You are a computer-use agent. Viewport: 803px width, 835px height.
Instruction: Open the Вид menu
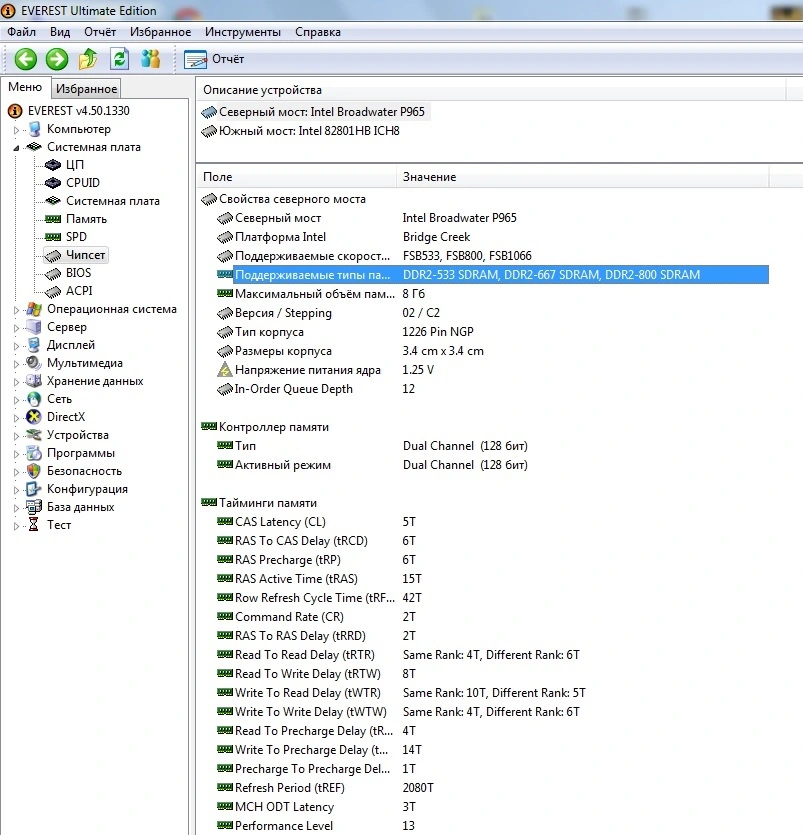(x=60, y=32)
